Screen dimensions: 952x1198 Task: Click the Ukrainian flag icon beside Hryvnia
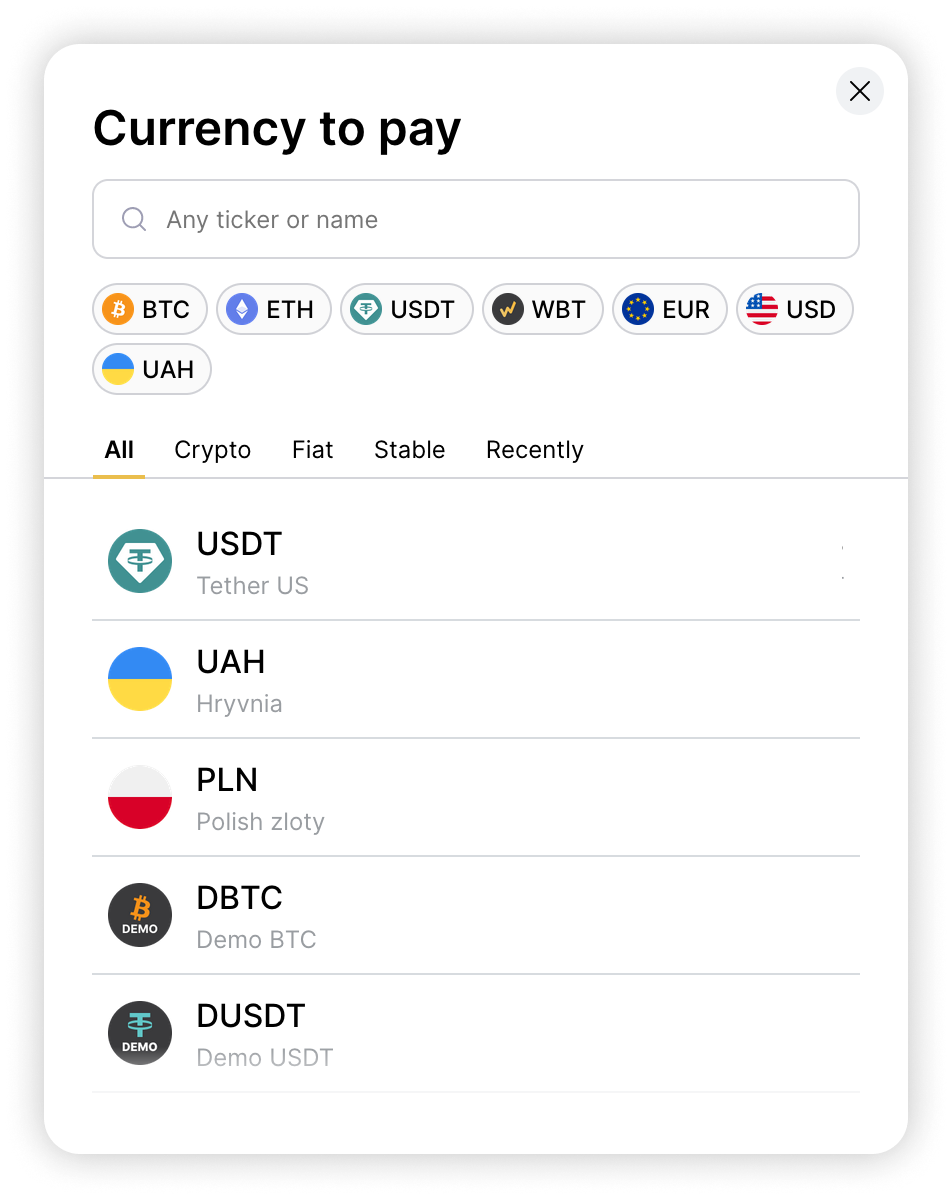point(140,679)
